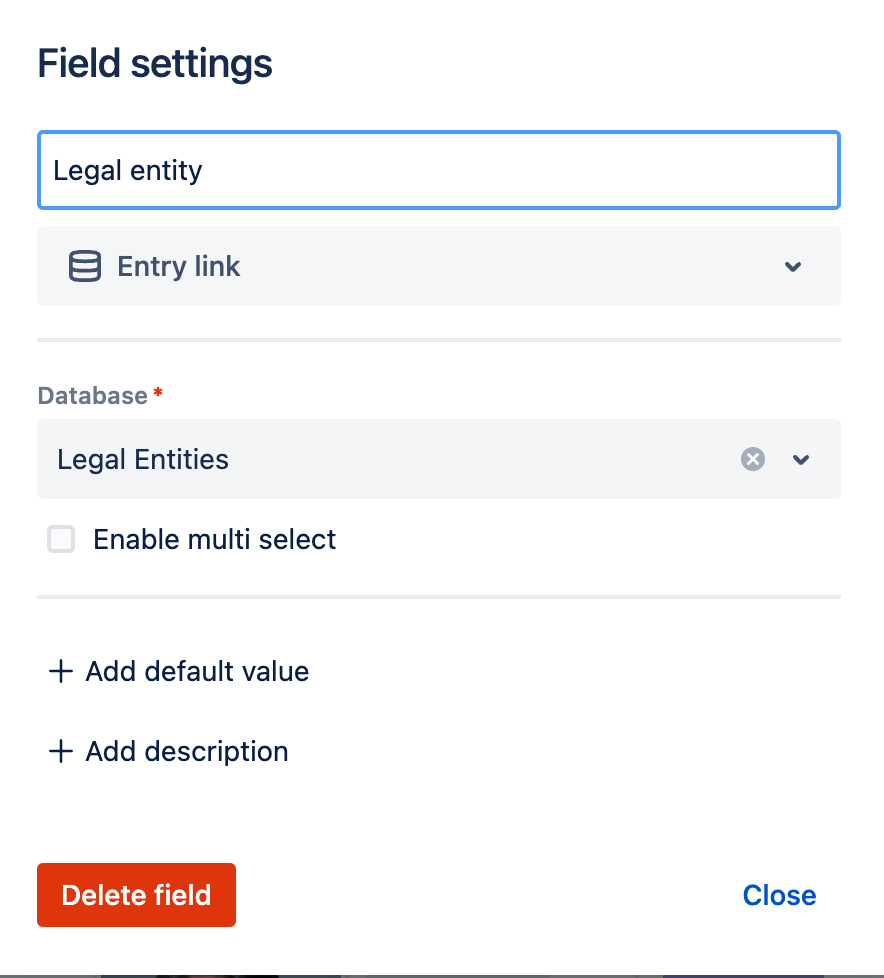884x978 pixels.
Task: Choose the "Add description" text option
Action: (x=187, y=751)
